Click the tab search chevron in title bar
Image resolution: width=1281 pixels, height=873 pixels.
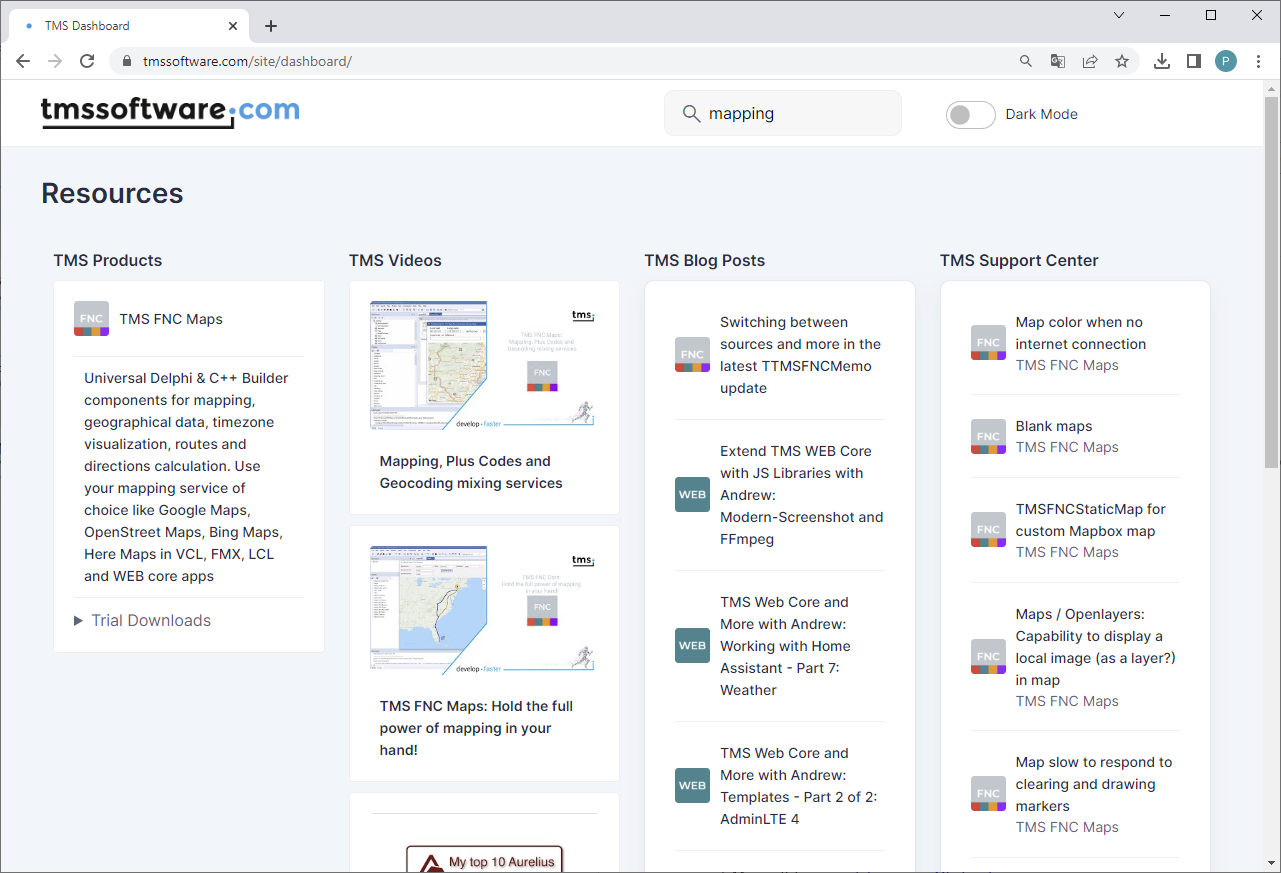tap(1119, 15)
